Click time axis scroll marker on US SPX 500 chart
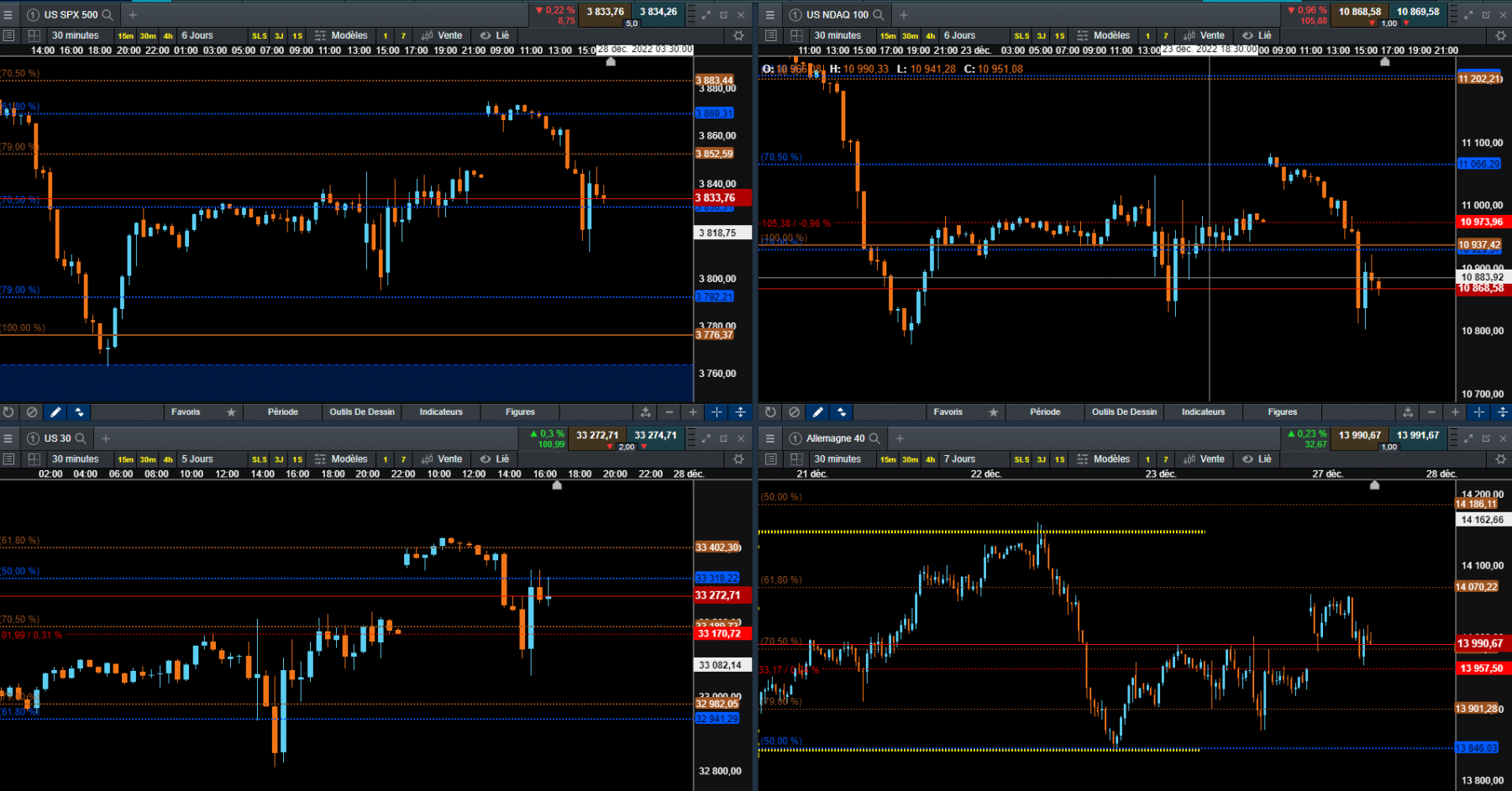 [x=611, y=61]
